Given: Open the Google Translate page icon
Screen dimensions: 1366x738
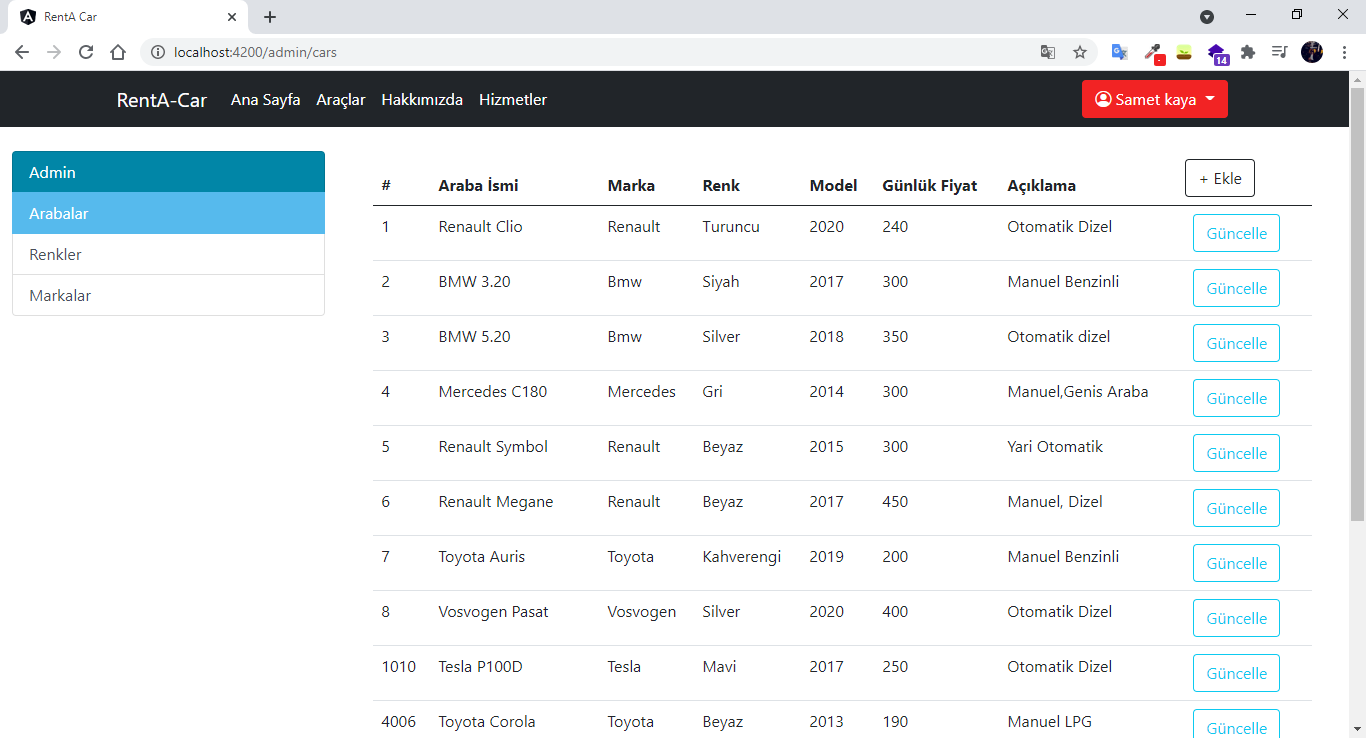Looking at the screenshot, I should tap(1047, 52).
